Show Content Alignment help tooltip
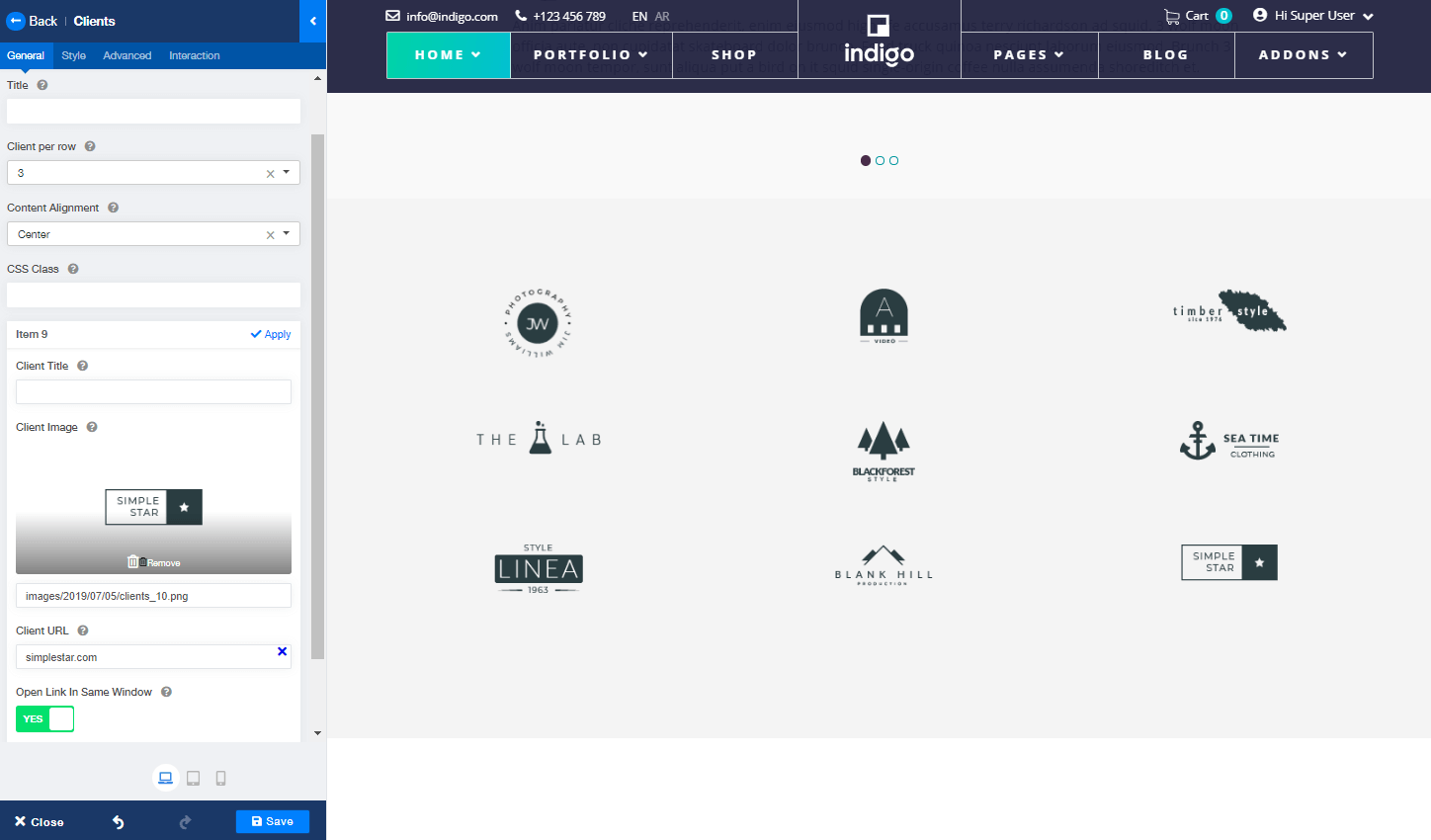1431x840 pixels. tap(113, 208)
